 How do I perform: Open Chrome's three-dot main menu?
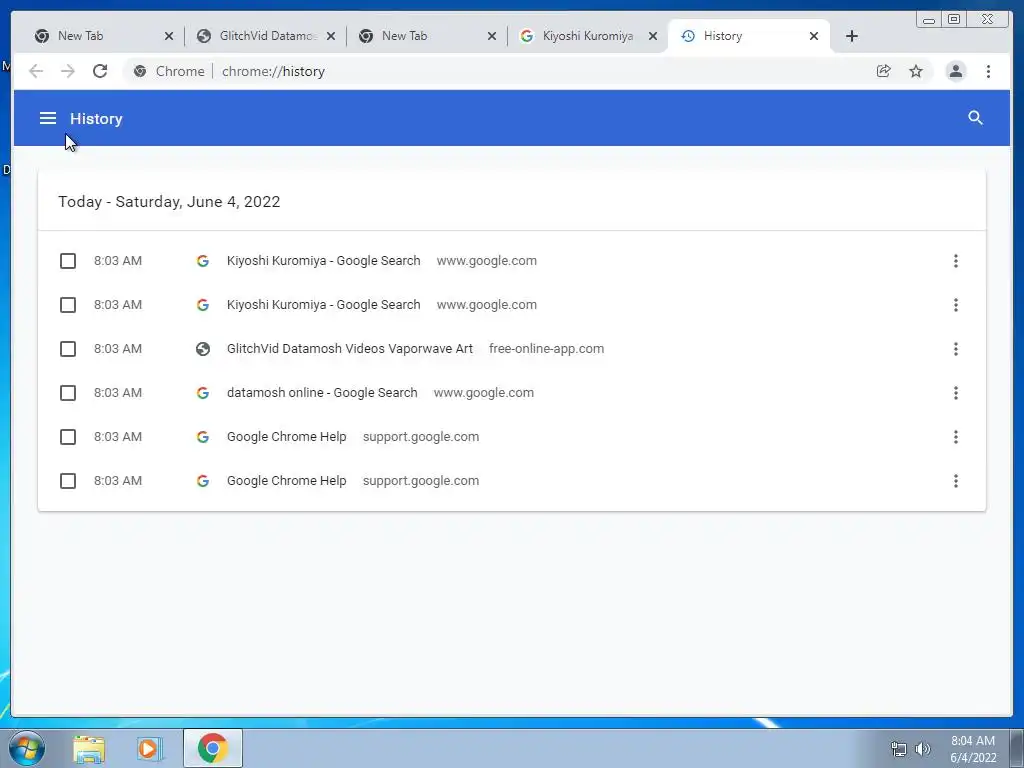click(988, 71)
